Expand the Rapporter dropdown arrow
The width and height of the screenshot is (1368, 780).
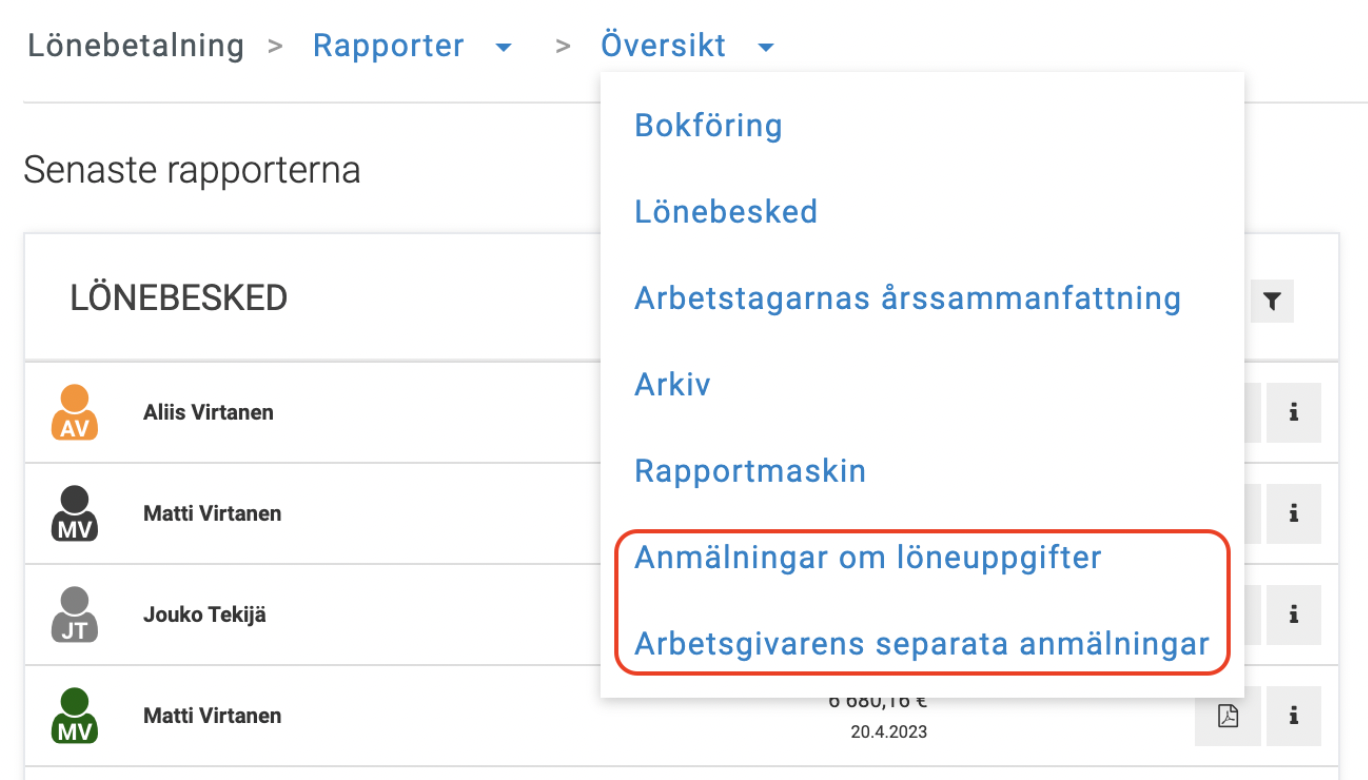tap(504, 46)
